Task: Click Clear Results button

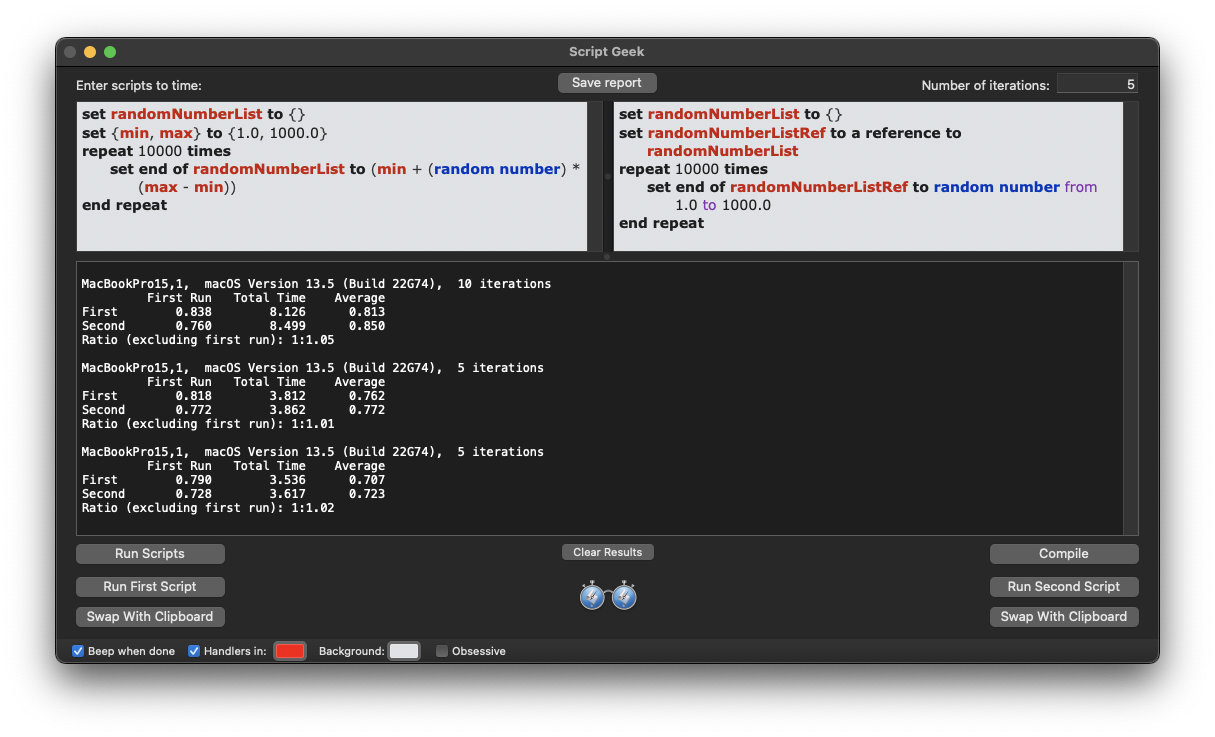Action: (608, 552)
